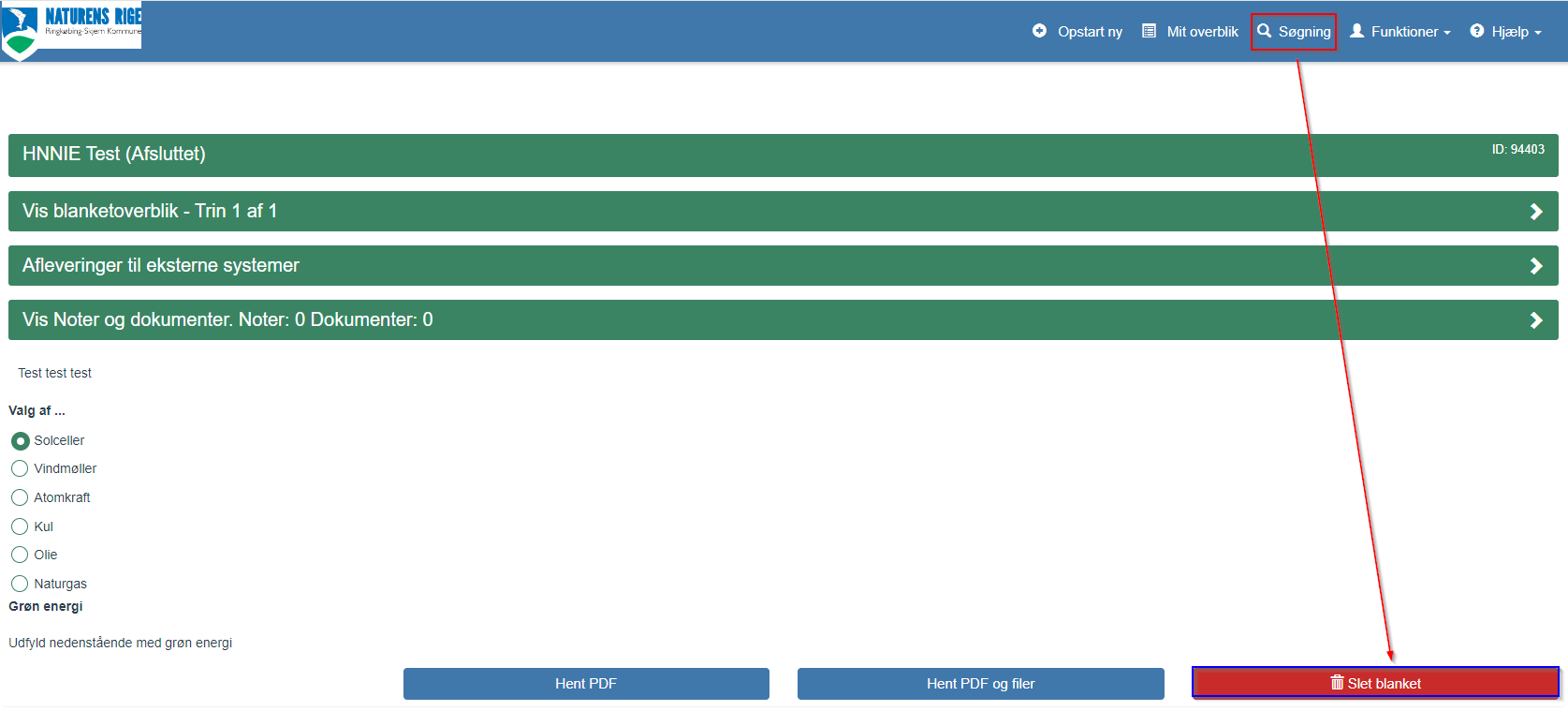Screen dimensions: 1568x711
Task: Click the Hent PDF og filer button
Action: point(981,684)
